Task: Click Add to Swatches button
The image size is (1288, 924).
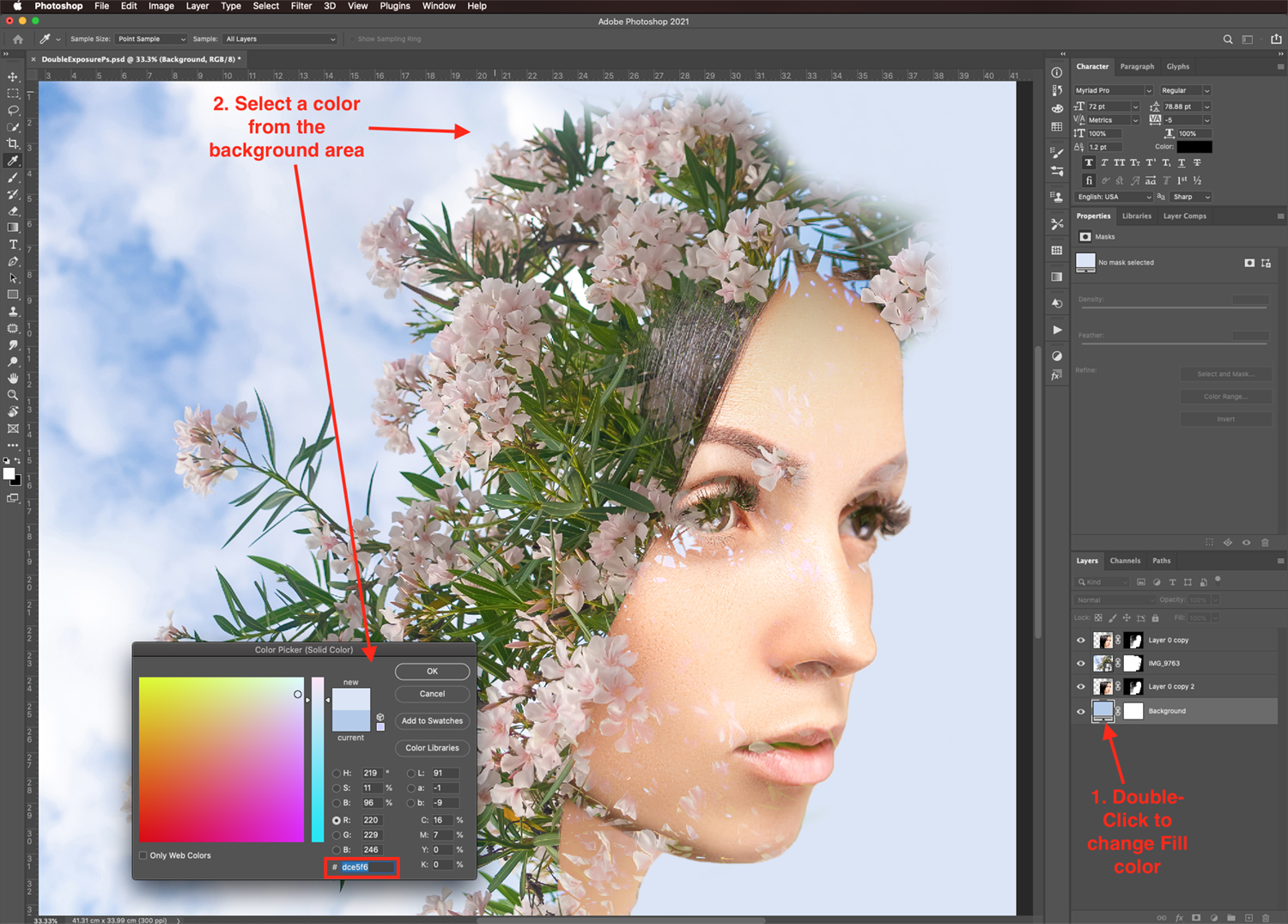Action: [x=432, y=721]
